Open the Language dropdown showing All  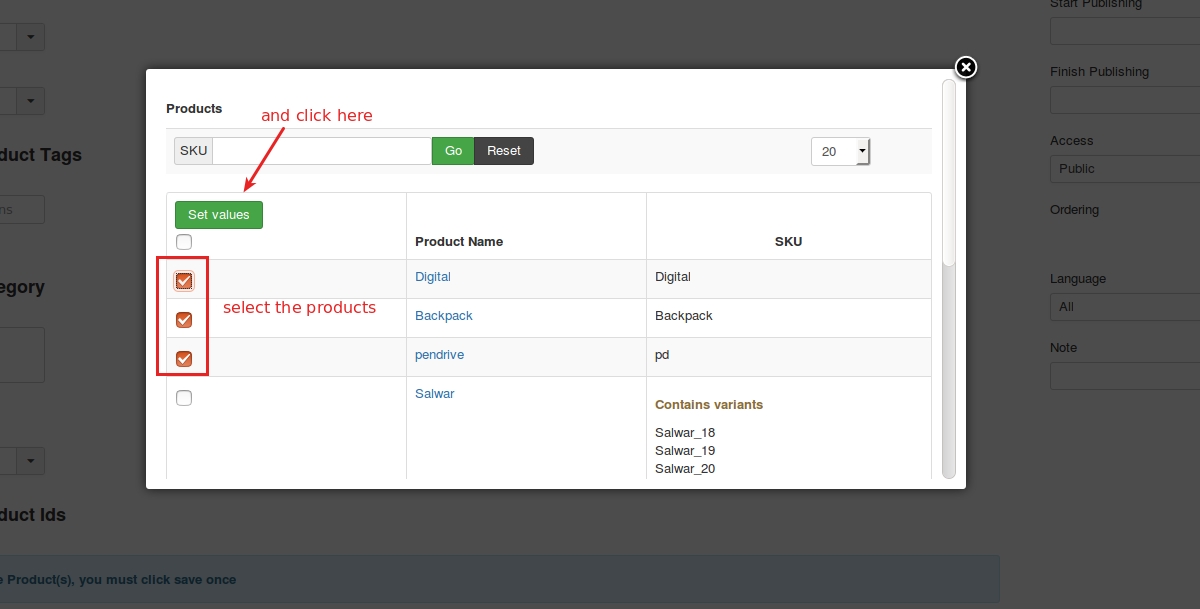[x=1125, y=307]
